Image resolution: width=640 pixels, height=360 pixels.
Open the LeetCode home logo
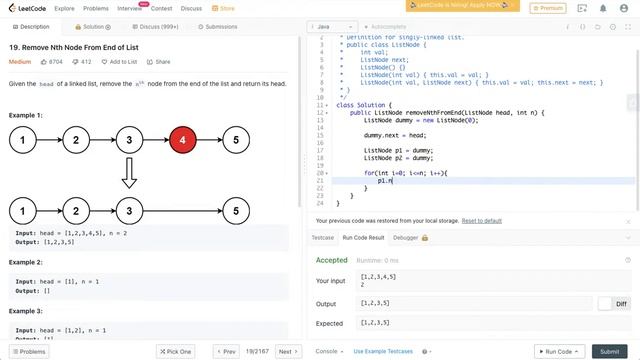coord(27,8)
